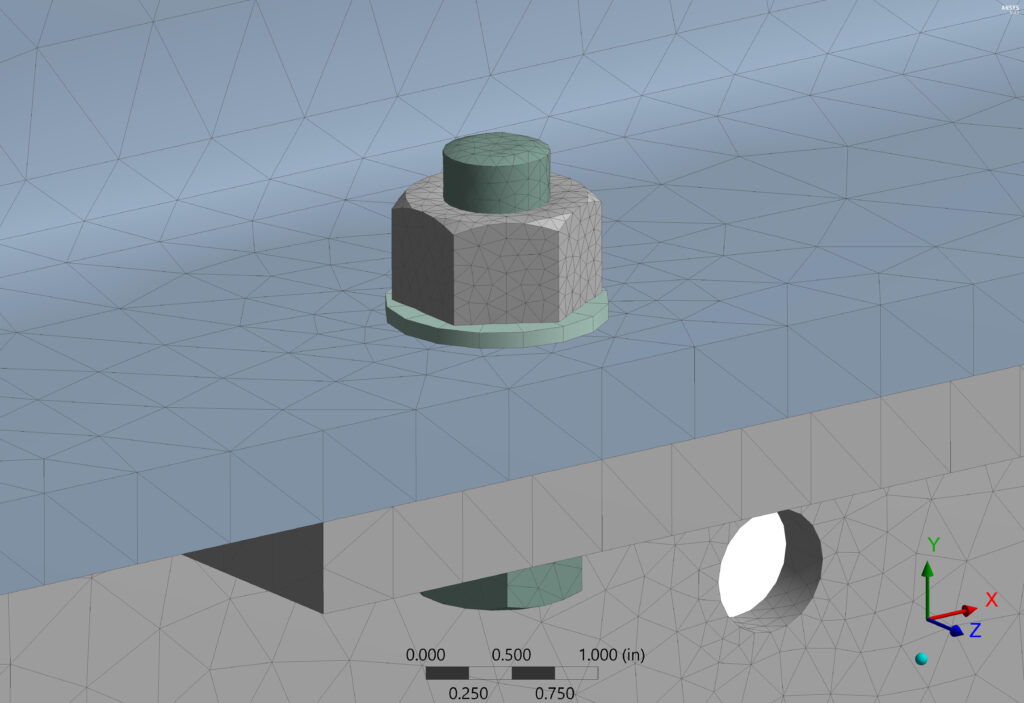Click inside the circular bolt hole in the plate
Viewport: 1024px width, 703px height.
768,563
